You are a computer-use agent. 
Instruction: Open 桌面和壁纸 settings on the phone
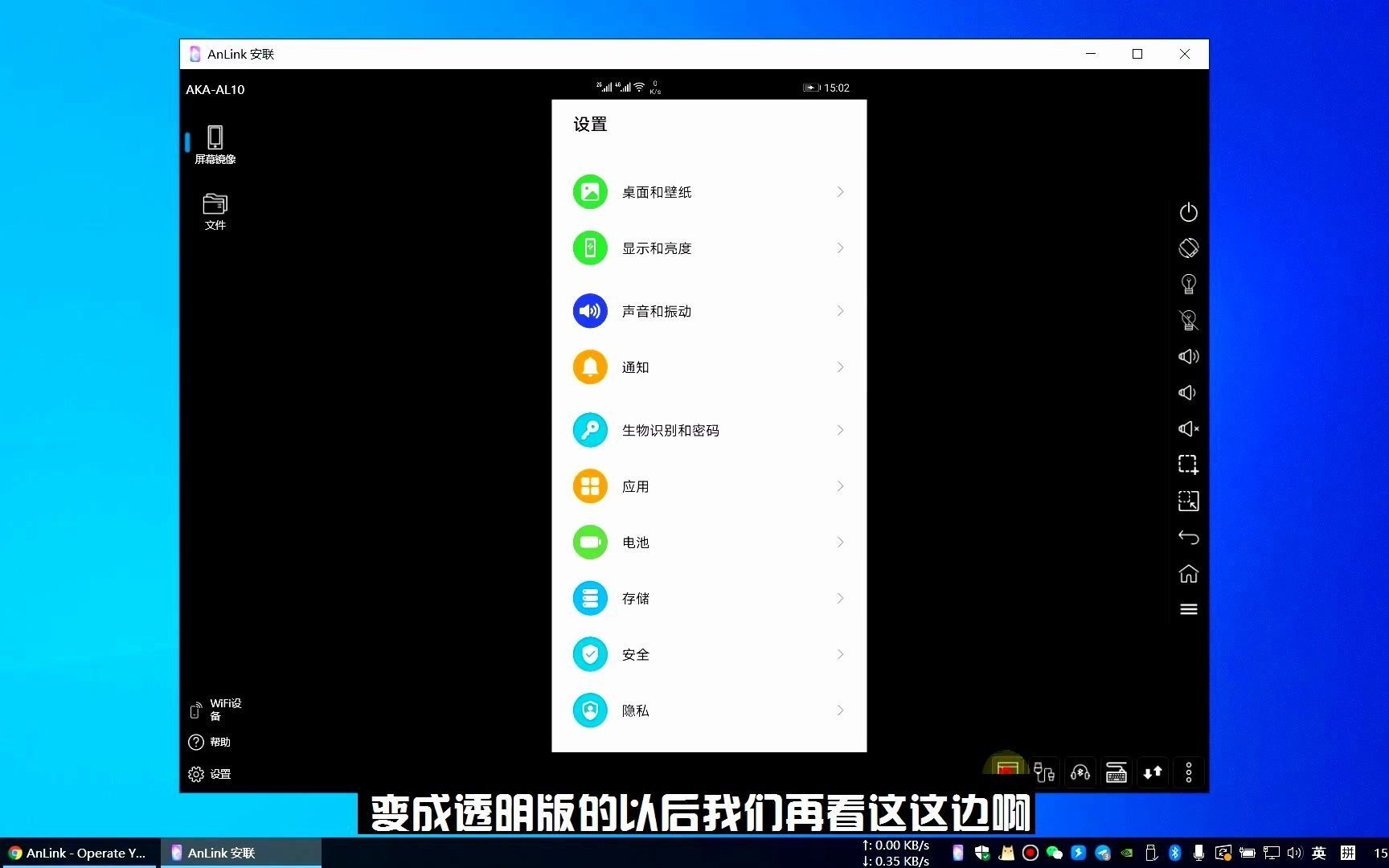[709, 192]
